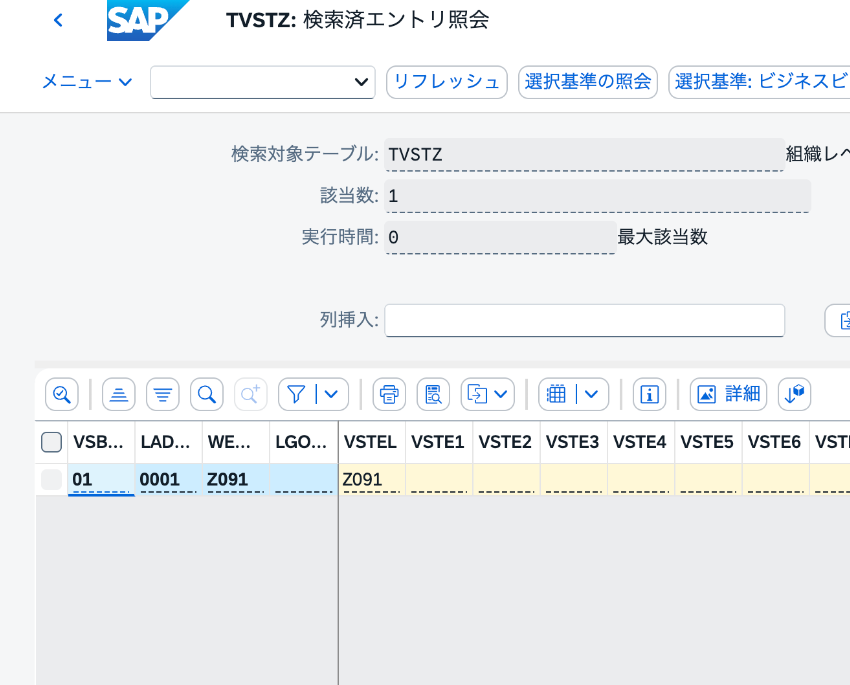Expand the filter options dropdown arrow
Viewport: 850px width, 685px height.
pos(332,394)
